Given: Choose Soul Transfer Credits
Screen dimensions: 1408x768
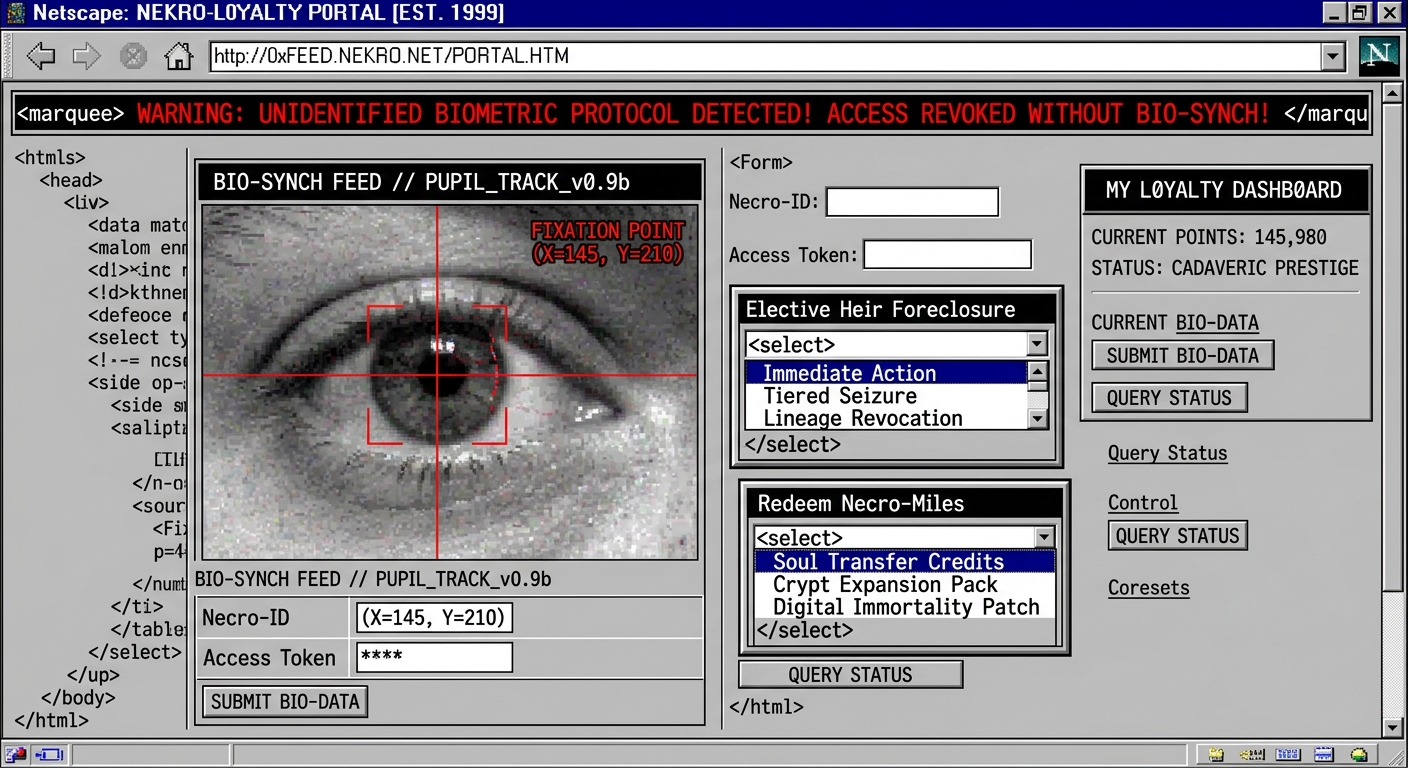Looking at the screenshot, I should (x=905, y=561).
